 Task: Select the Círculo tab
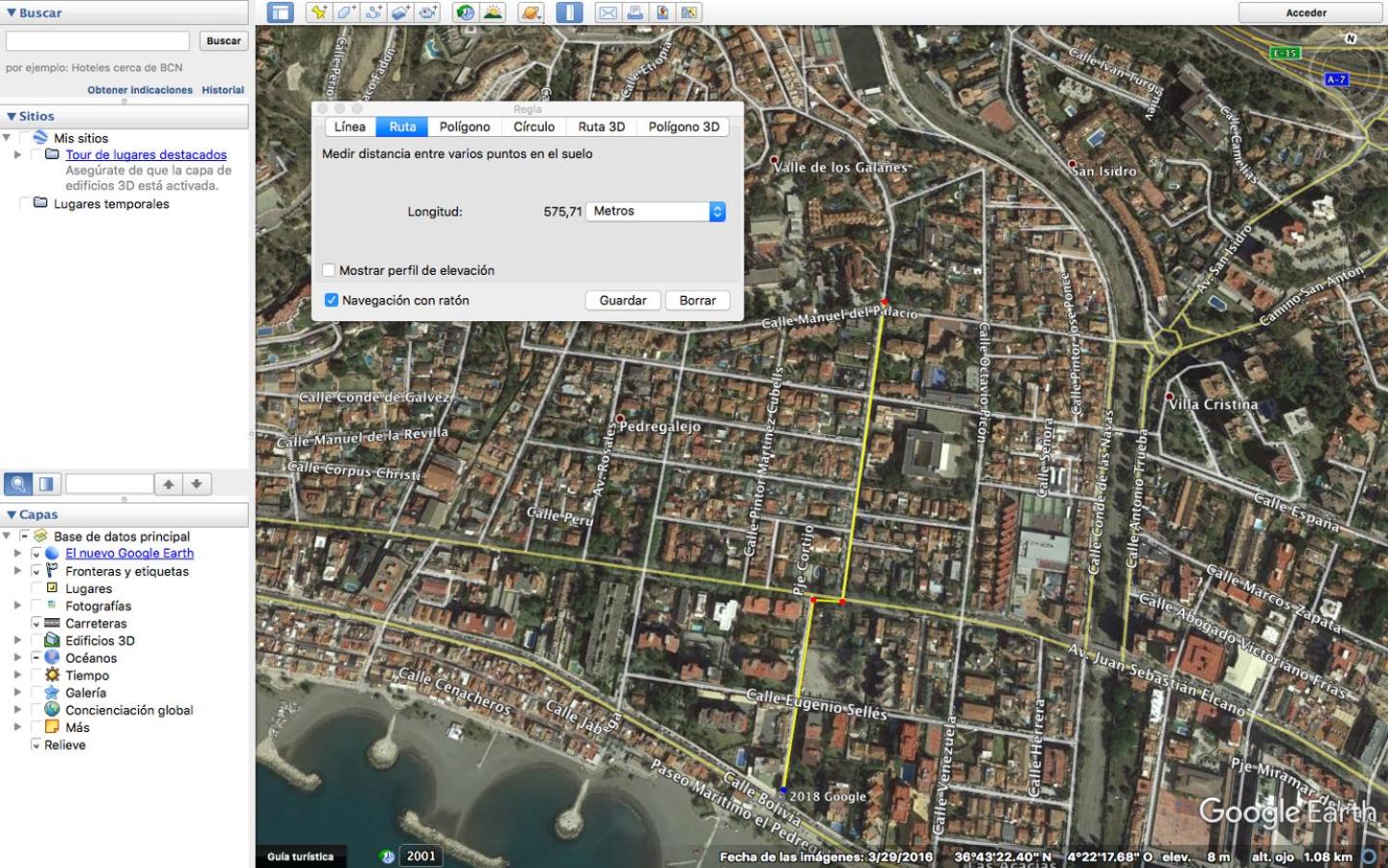(533, 126)
